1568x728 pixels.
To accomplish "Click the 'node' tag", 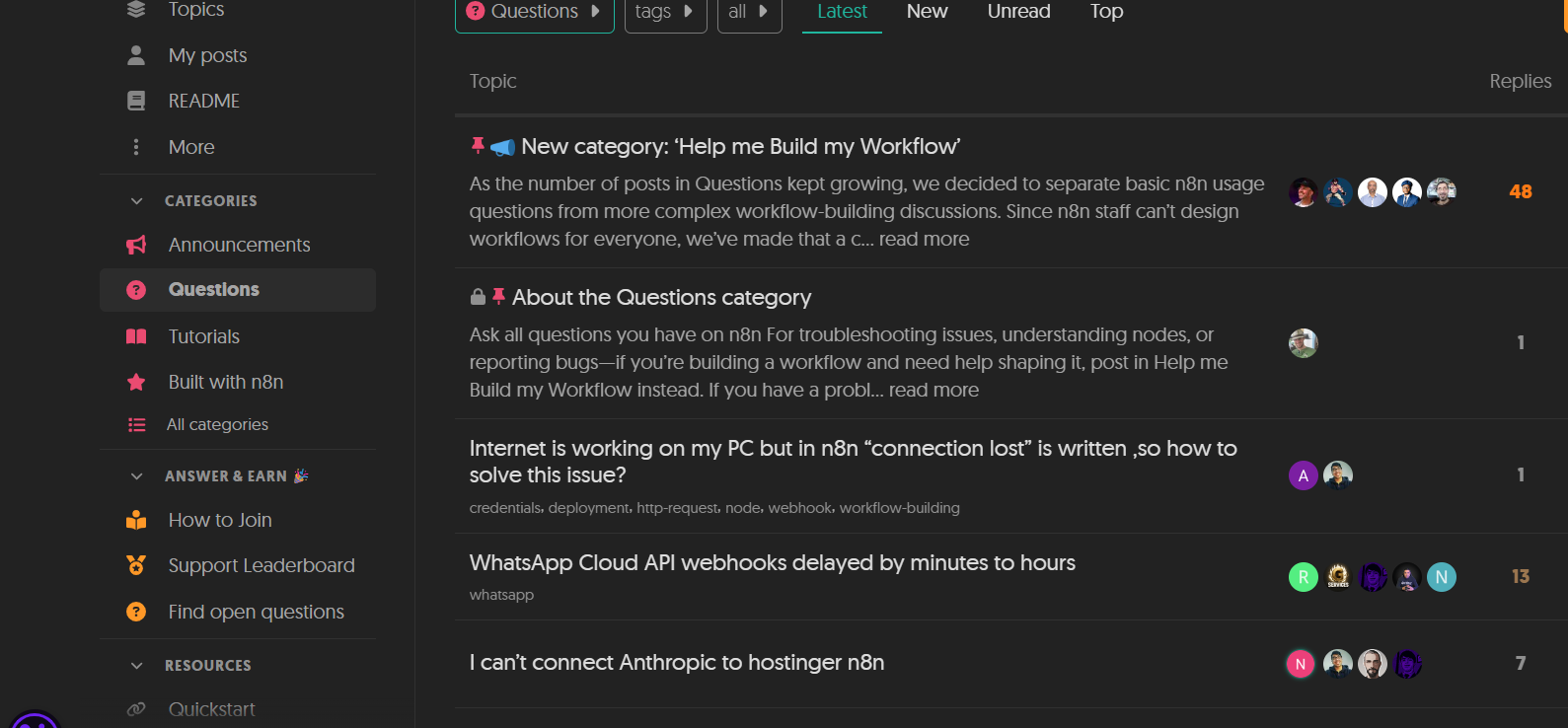I will (743, 508).
